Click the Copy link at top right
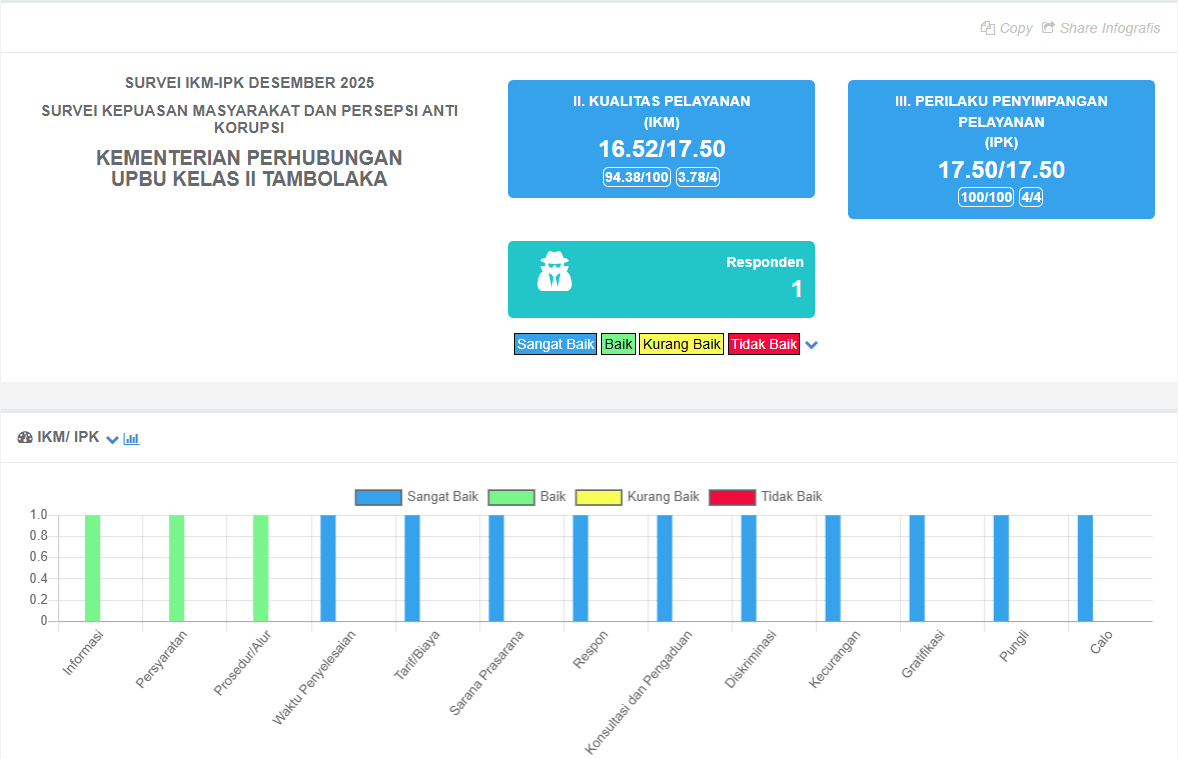1178x759 pixels. [1015, 28]
